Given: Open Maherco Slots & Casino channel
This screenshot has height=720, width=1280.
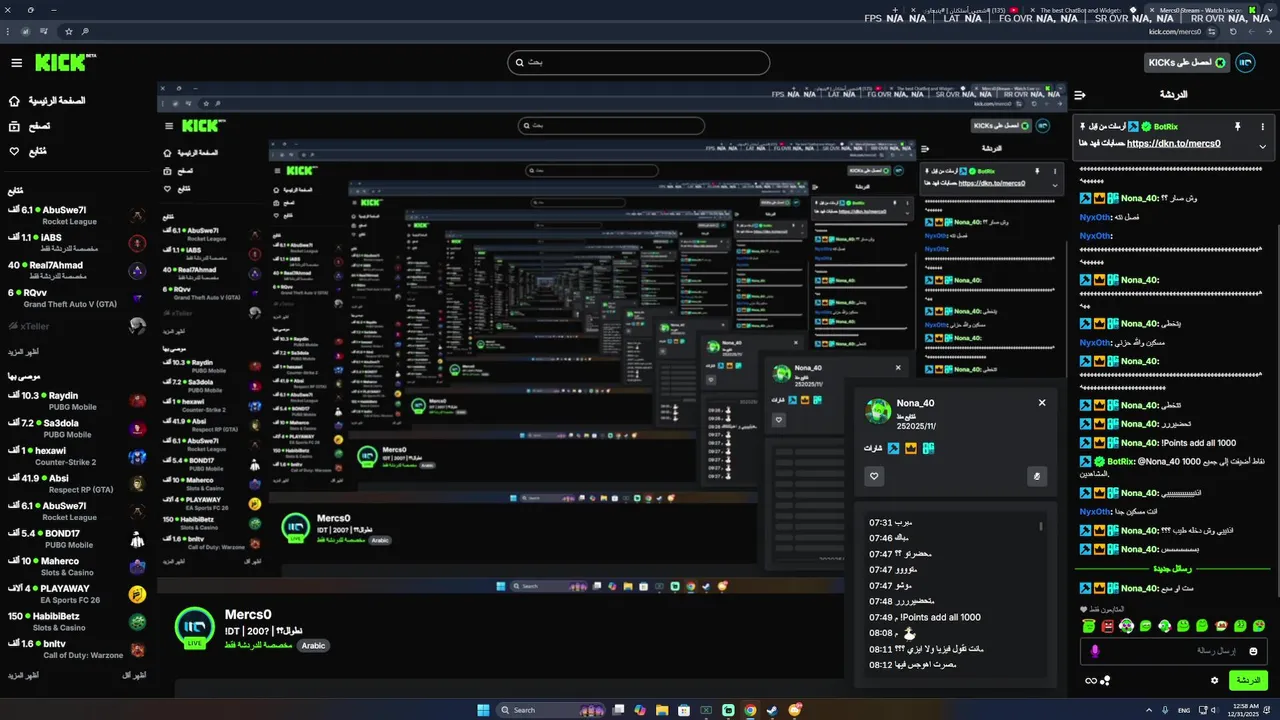Looking at the screenshot, I should pos(78,566).
